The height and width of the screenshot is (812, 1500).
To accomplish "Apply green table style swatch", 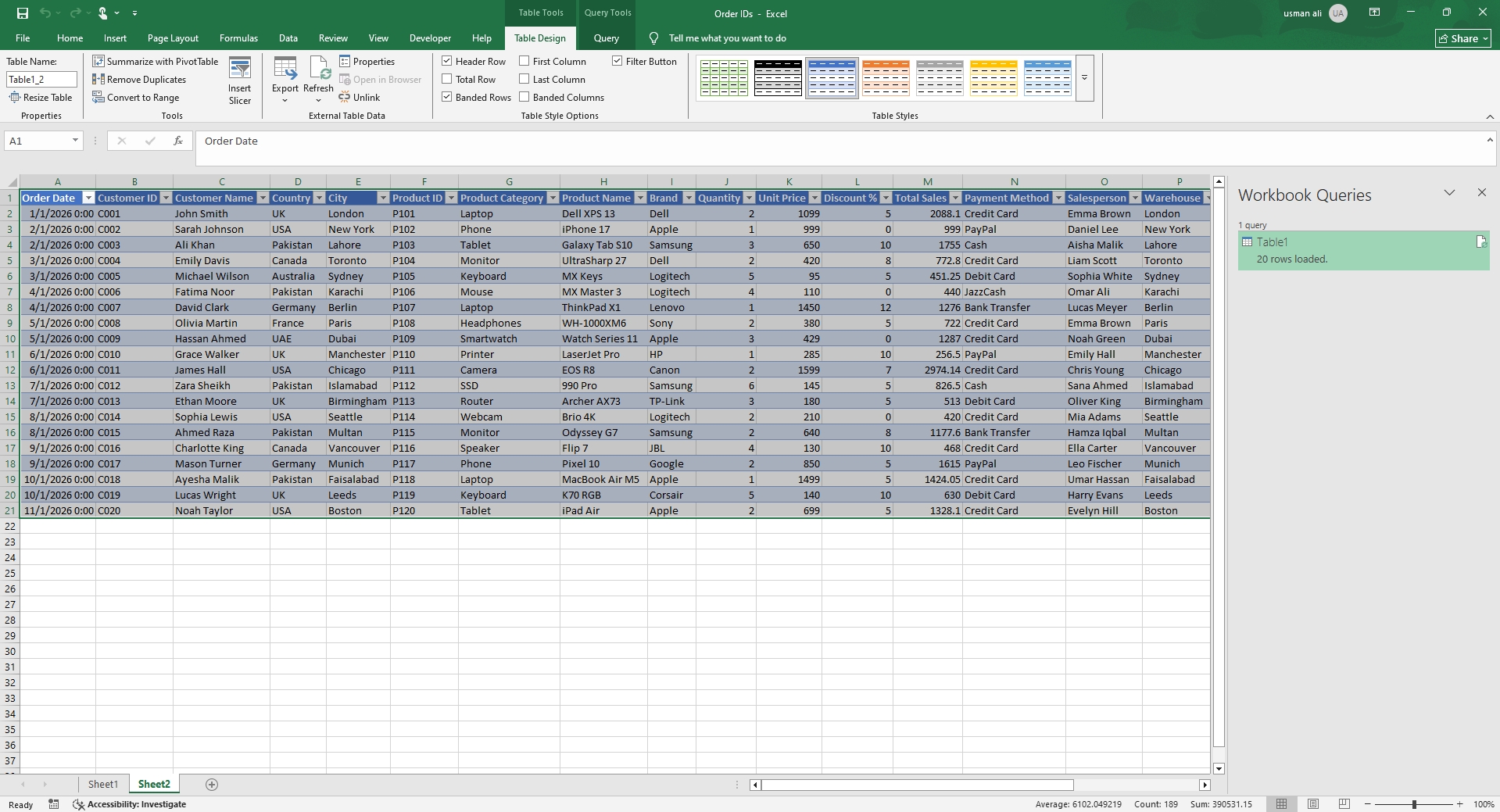I will 724,78.
